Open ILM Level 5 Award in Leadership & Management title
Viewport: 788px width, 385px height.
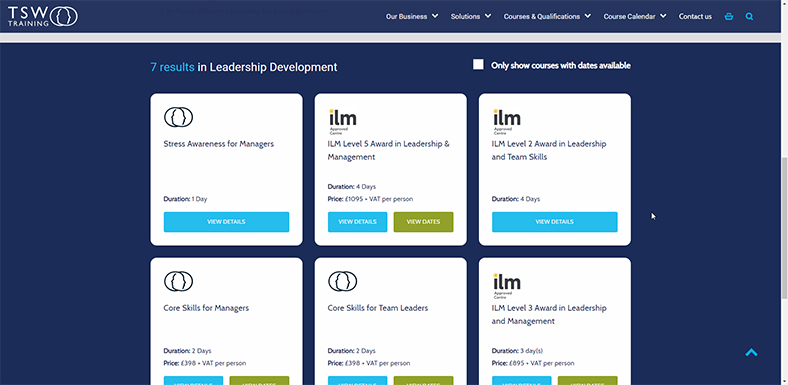(x=388, y=150)
